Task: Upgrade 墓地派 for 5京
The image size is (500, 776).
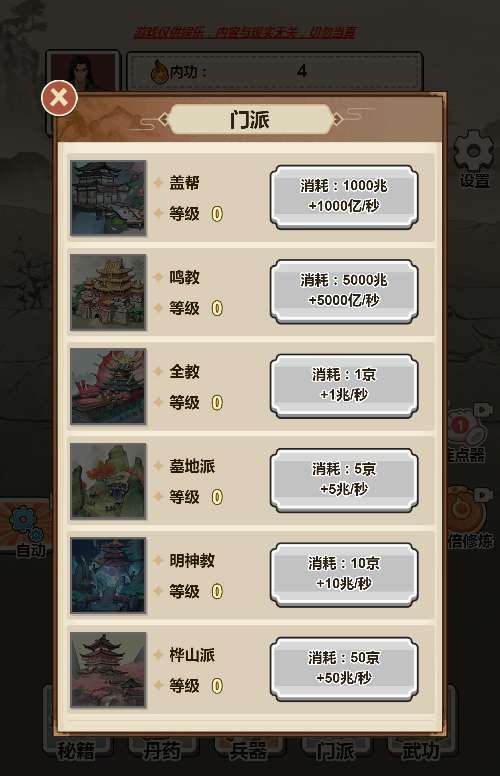Action: (344, 480)
